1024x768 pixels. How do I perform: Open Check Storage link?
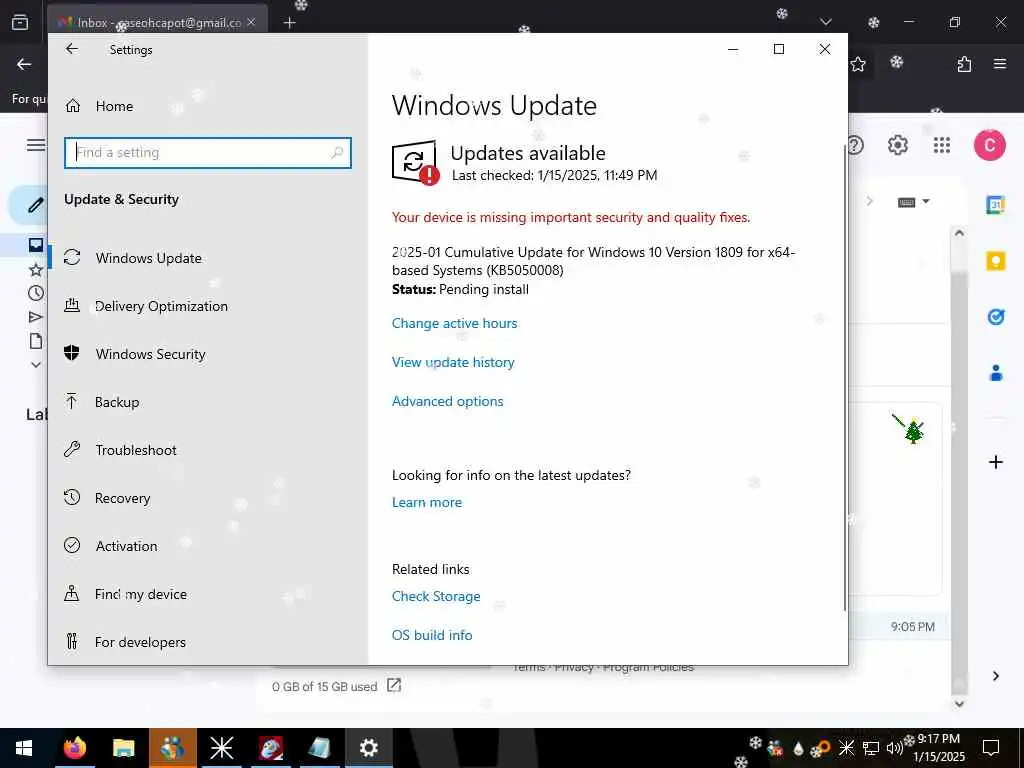click(x=436, y=596)
